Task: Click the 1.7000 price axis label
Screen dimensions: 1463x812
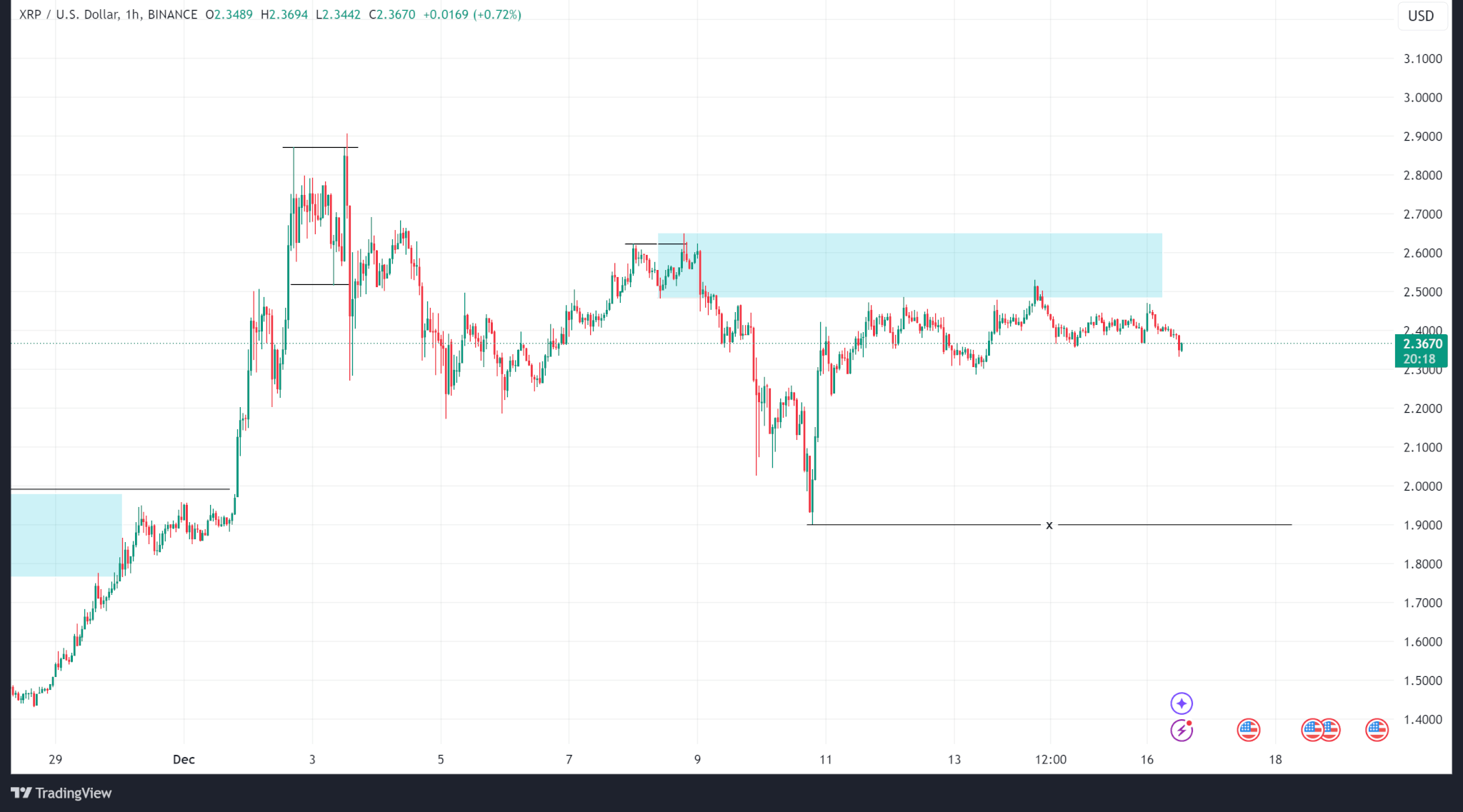Action: (x=1423, y=603)
